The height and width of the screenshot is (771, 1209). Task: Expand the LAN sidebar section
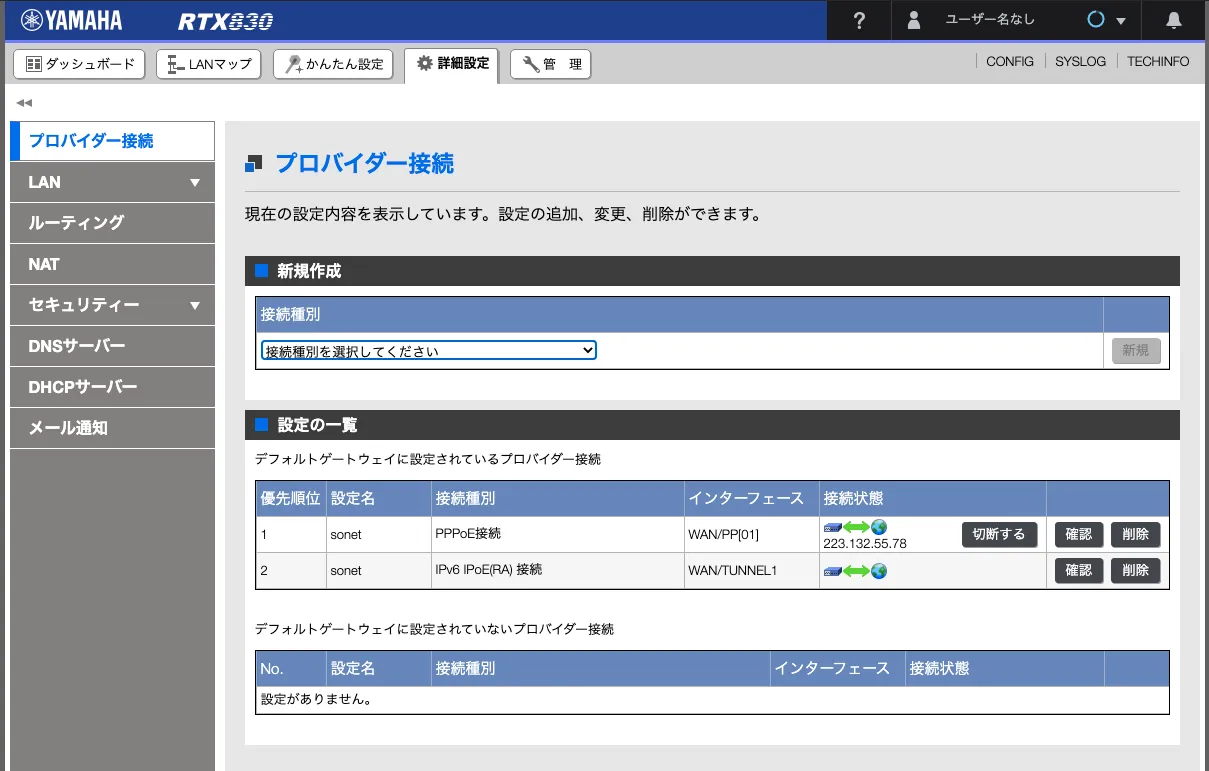(x=112, y=182)
